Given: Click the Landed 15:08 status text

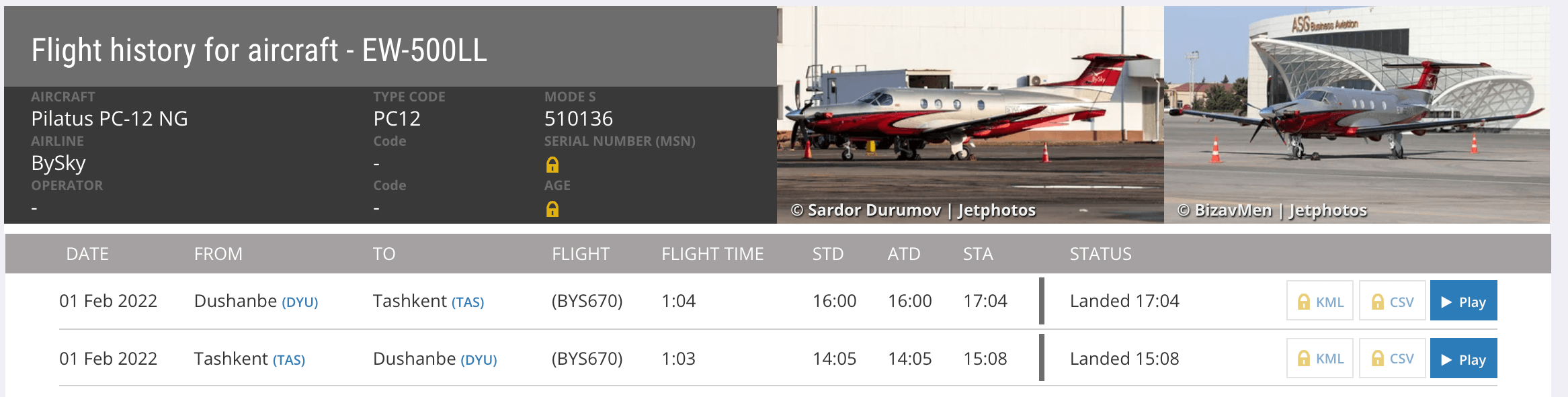Looking at the screenshot, I should click(1124, 359).
